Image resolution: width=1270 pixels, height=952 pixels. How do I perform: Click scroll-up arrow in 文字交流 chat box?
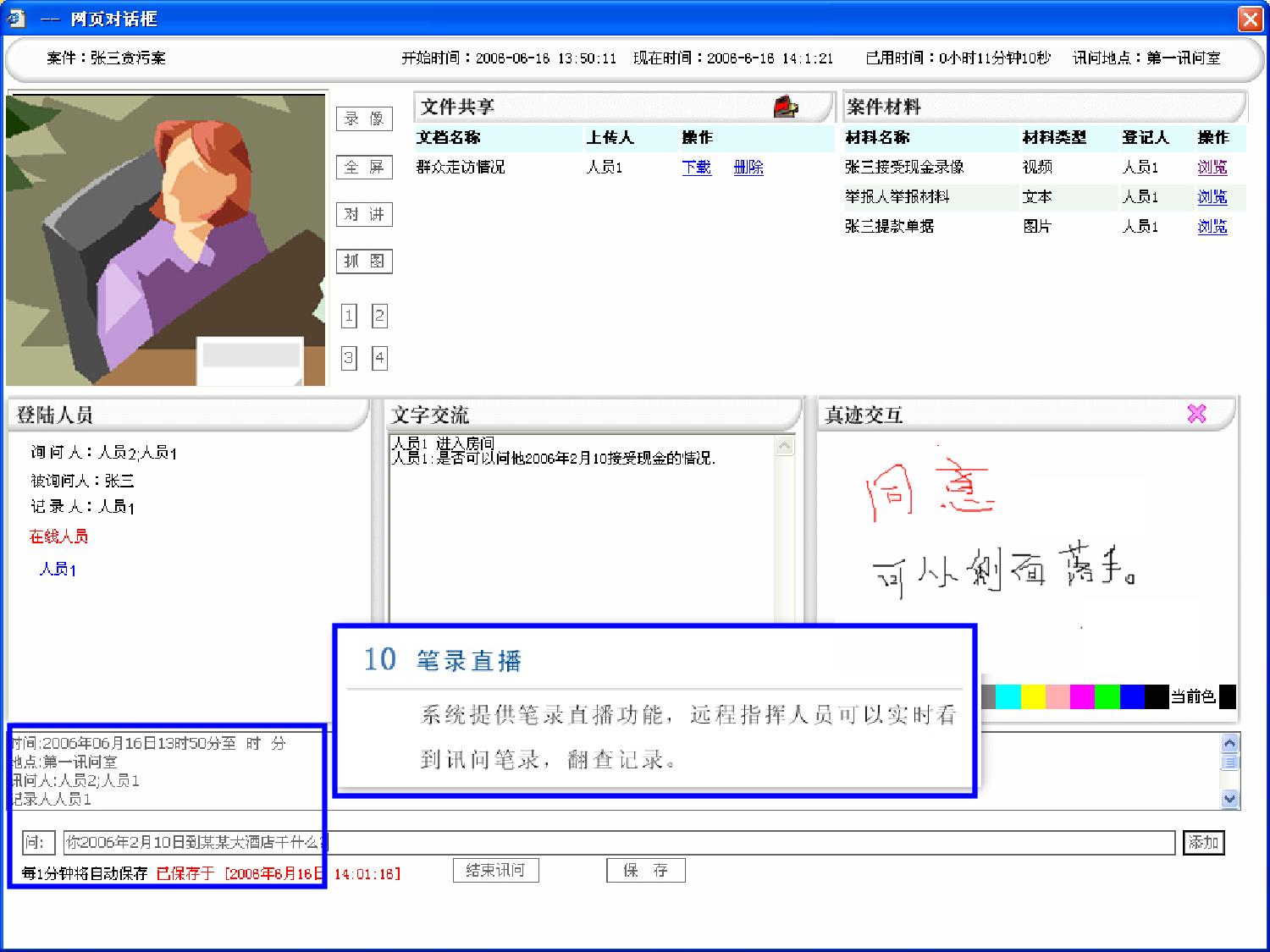(x=785, y=445)
